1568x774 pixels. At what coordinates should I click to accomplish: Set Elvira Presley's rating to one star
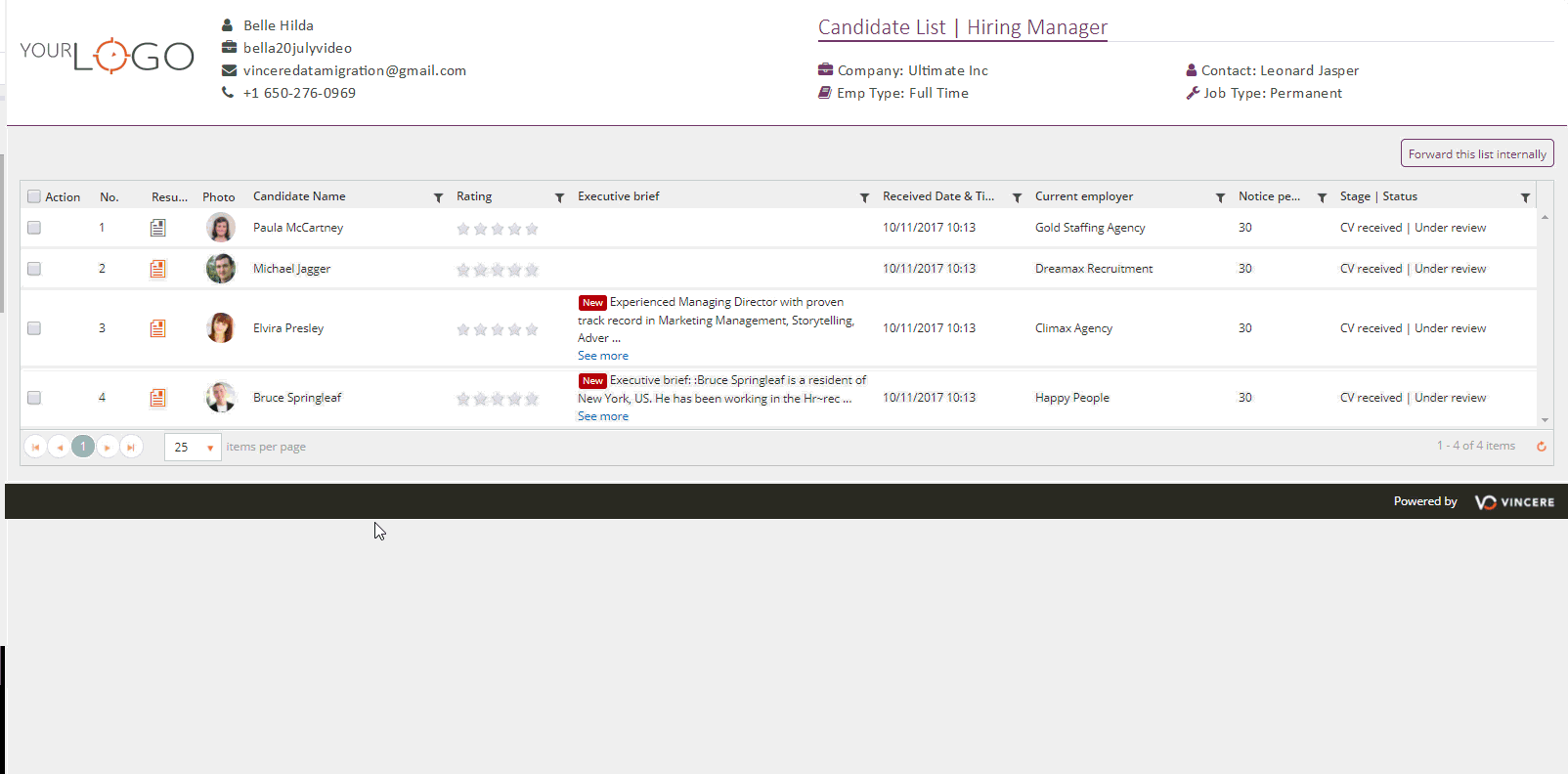[x=463, y=329]
